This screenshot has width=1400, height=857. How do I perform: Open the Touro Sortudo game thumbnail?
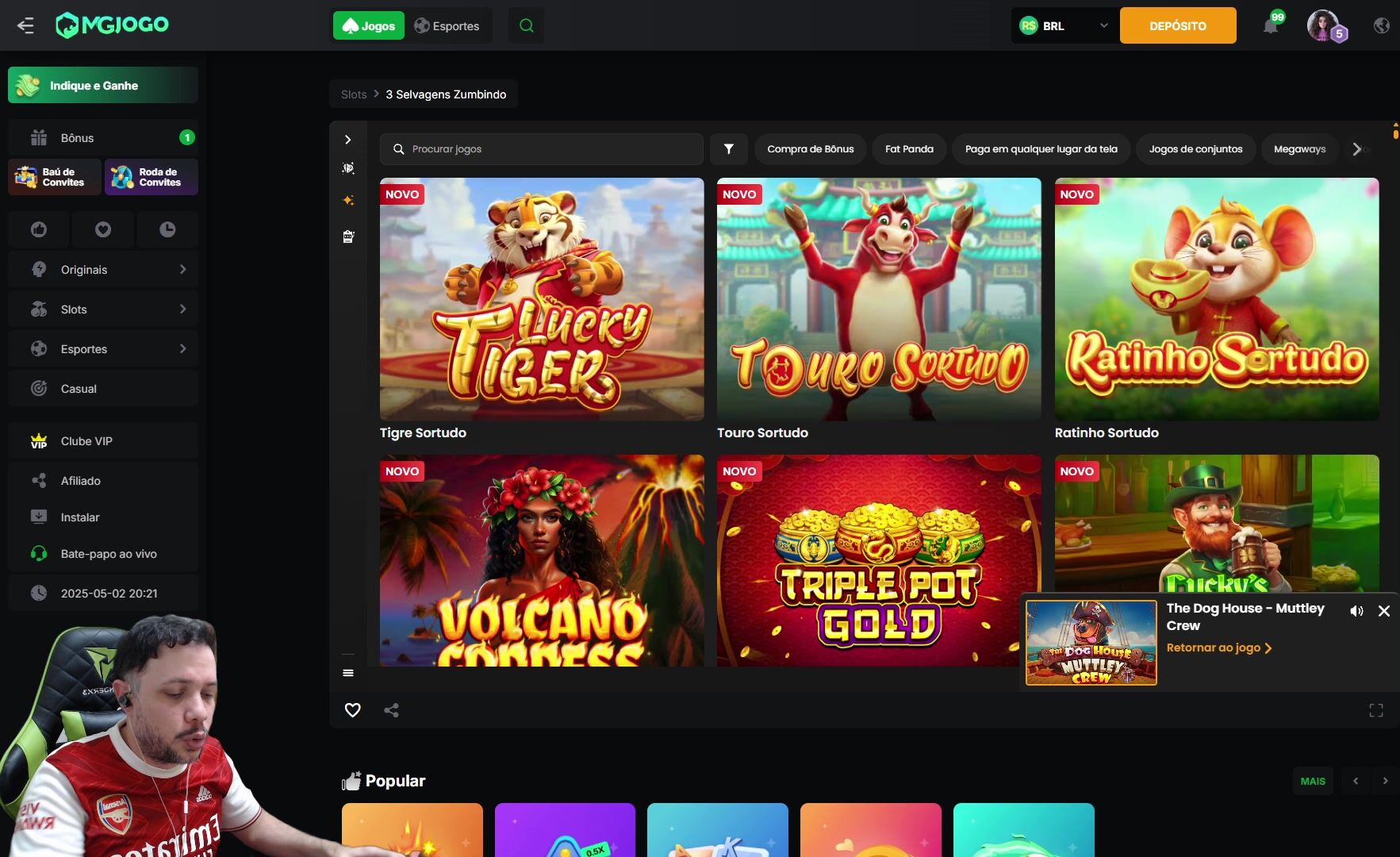tap(879, 299)
